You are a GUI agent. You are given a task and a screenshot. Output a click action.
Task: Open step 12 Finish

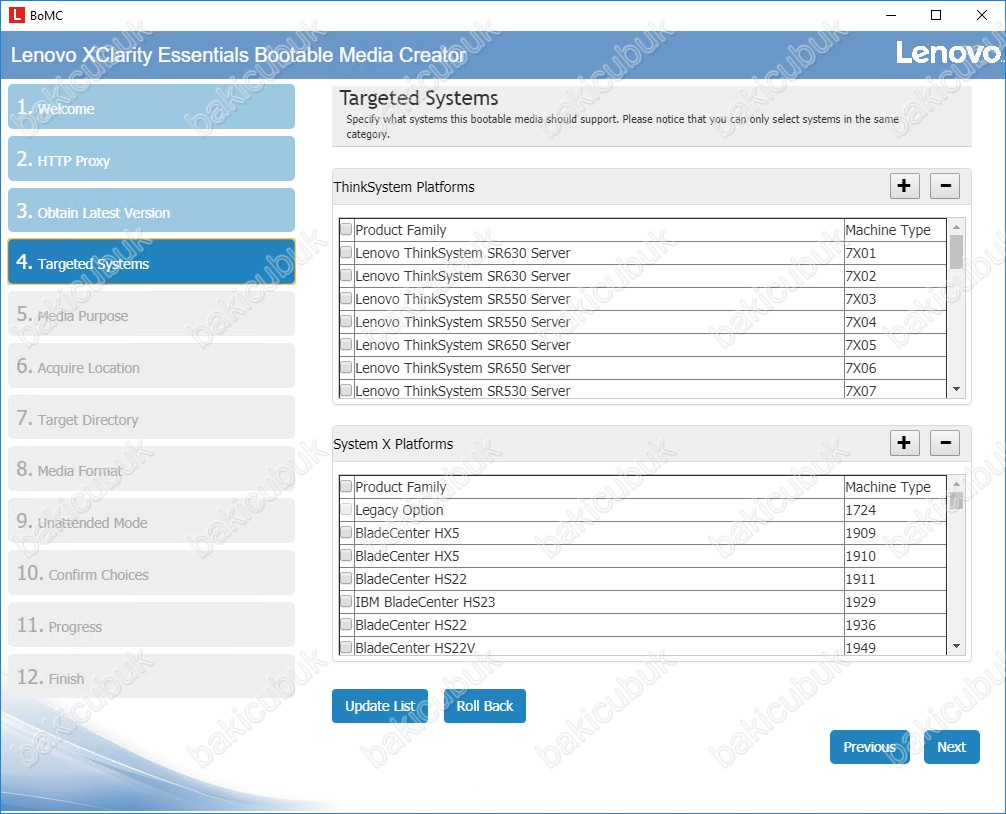click(151, 677)
